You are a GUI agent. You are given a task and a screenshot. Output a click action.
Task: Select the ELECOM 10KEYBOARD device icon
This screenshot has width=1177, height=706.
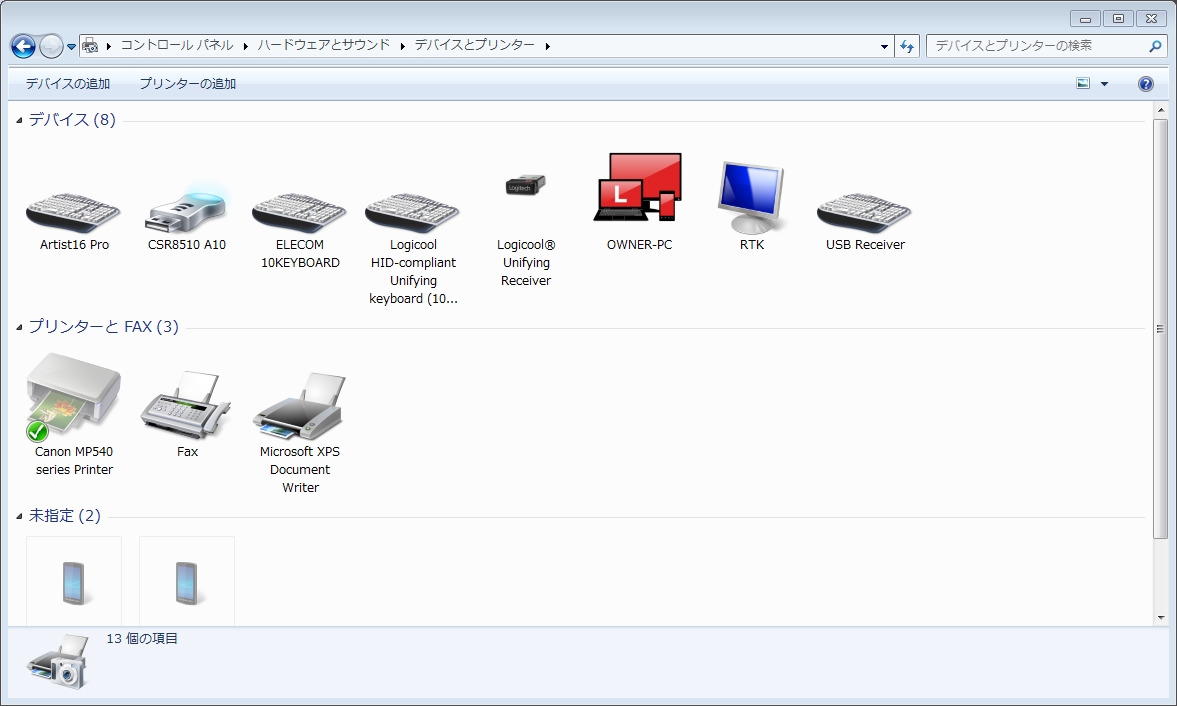point(300,213)
